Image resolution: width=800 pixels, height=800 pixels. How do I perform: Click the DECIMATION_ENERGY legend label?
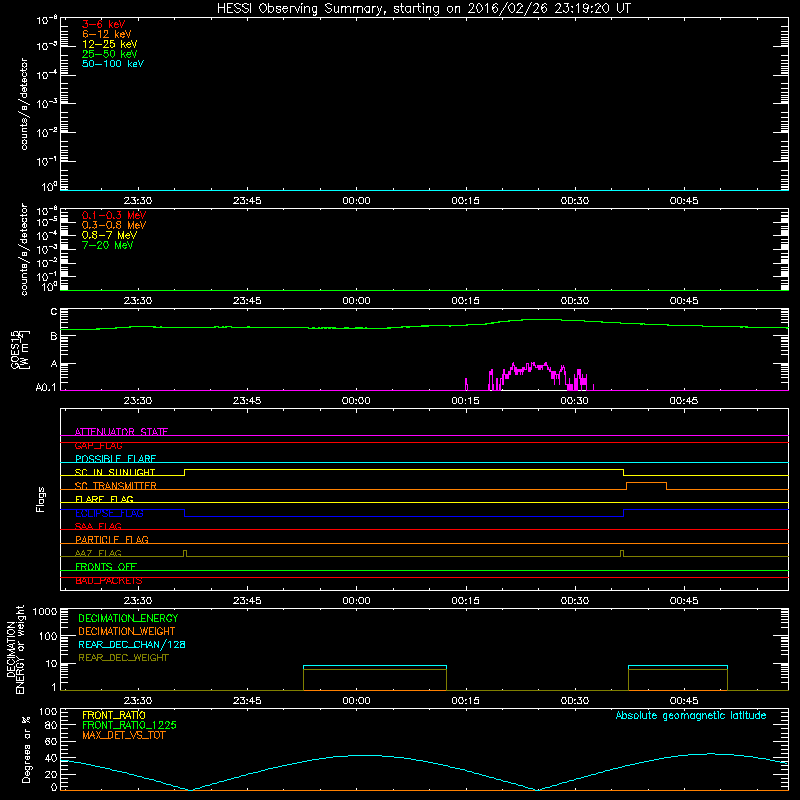click(128, 618)
